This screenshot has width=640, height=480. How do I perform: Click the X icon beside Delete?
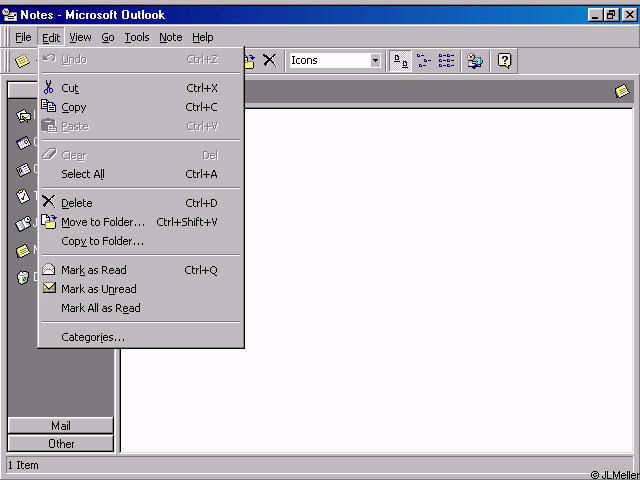[x=49, y=201]
